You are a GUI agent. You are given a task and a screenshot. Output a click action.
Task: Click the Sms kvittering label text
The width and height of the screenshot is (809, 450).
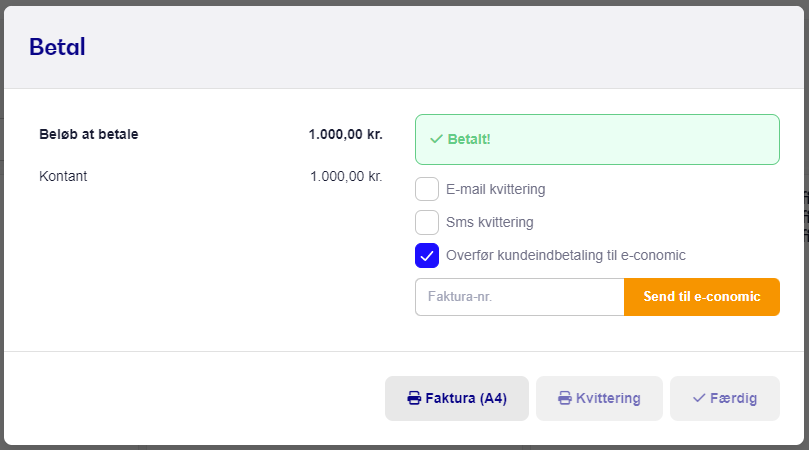point(490,222)
